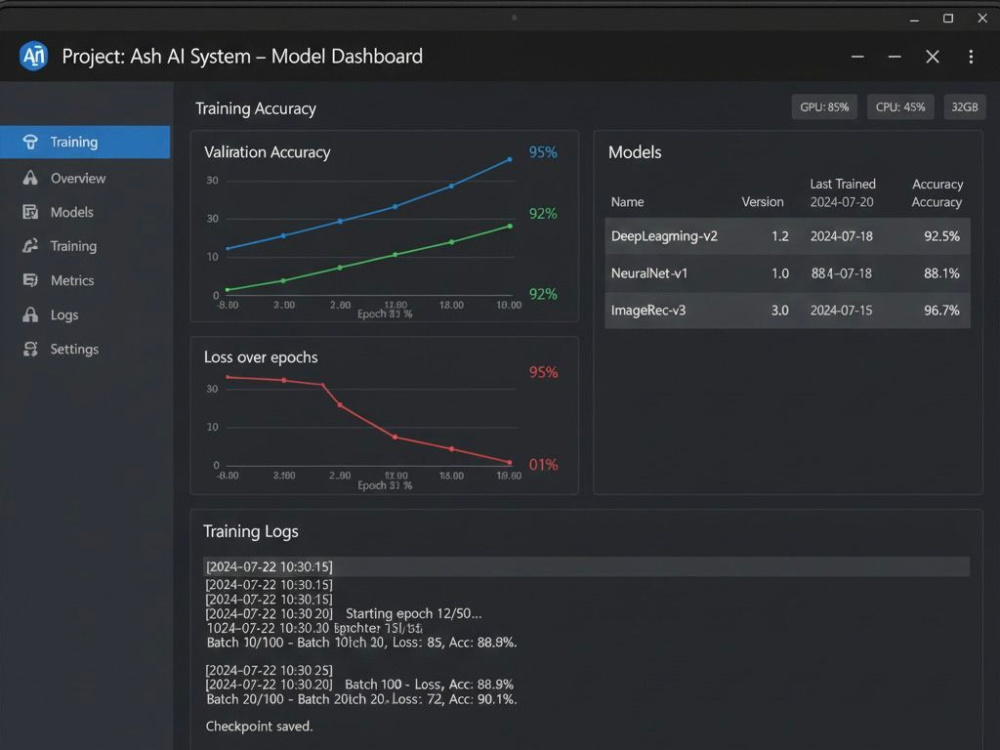
Task: Click the Last Trained column header
Action: click(842, 184)
